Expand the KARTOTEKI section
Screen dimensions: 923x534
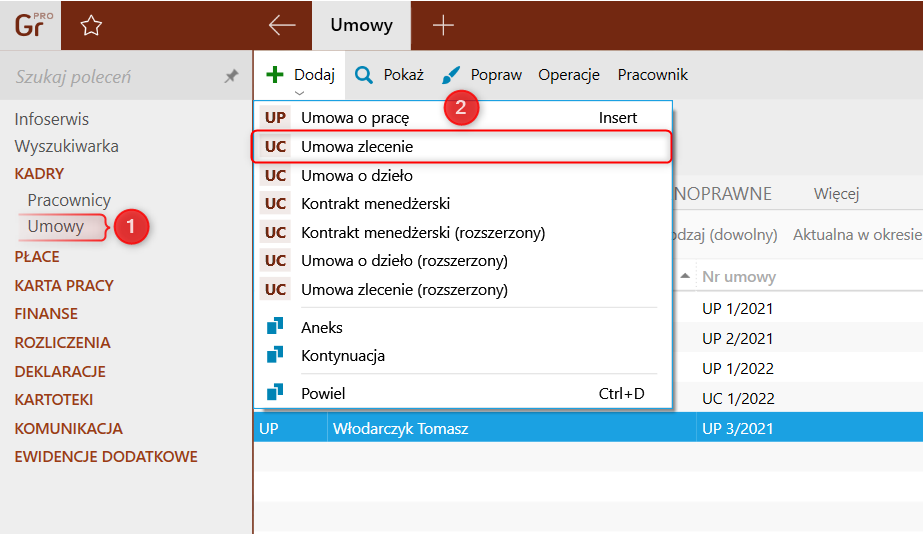54,400
